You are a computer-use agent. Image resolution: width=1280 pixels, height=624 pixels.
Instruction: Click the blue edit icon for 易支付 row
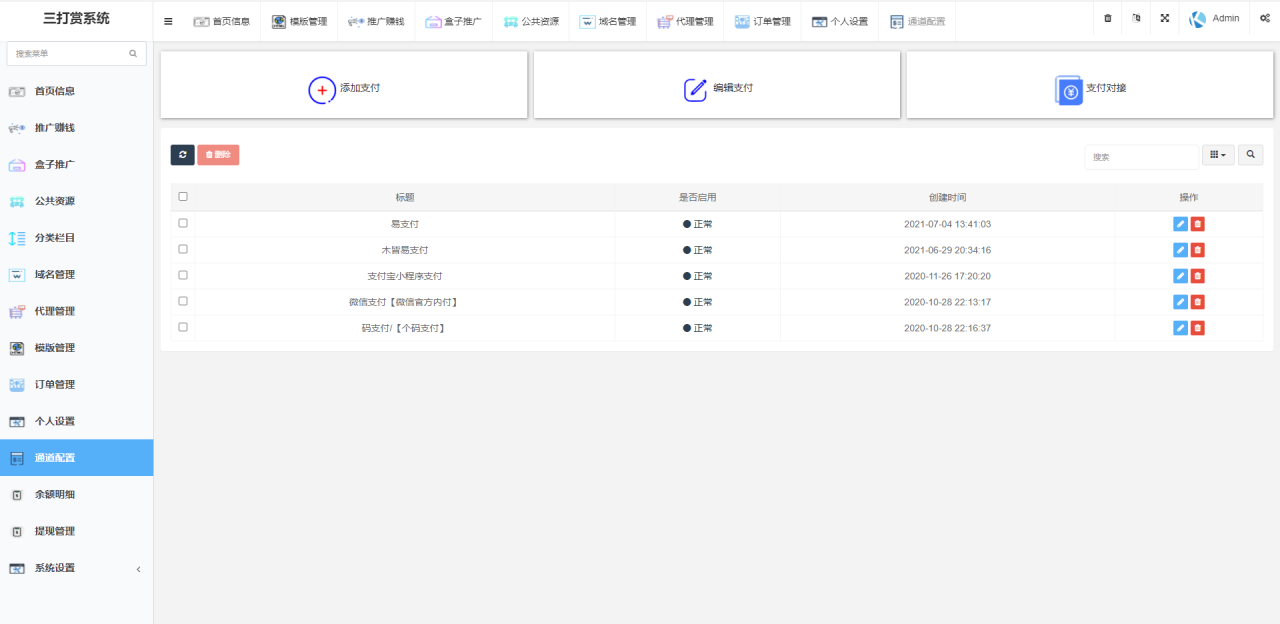[1180, 224]
